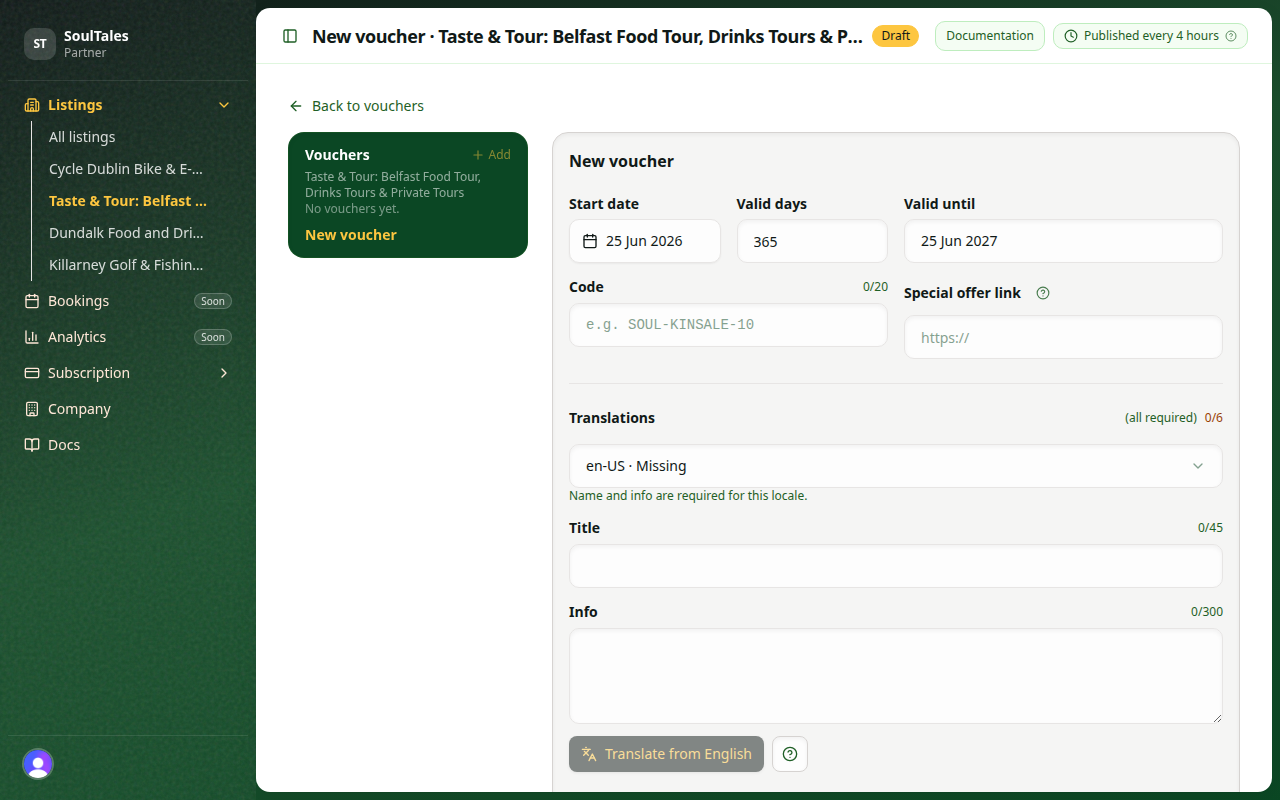Click Published every 4 hours badge
The width and height of the screenshot is (1280, 800).
tap(1150, 36)
